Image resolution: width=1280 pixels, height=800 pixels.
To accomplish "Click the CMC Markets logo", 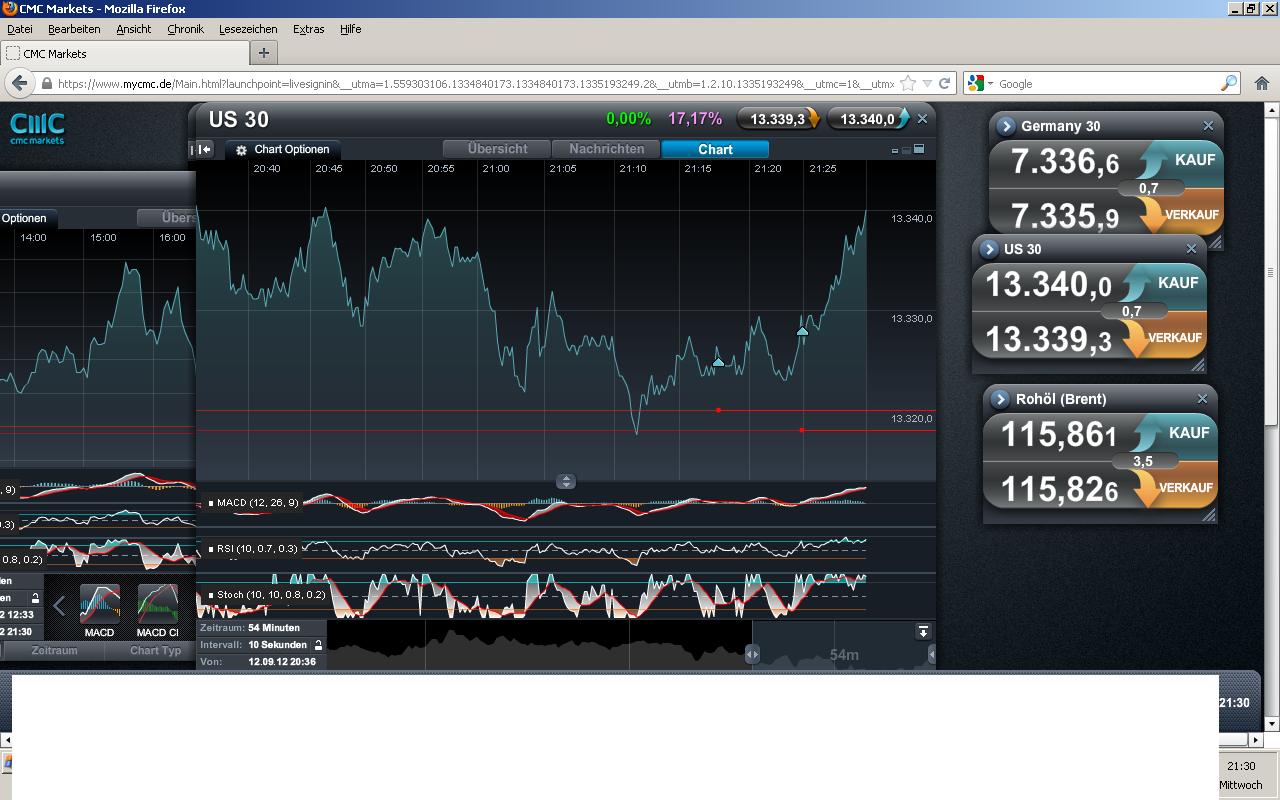I will (x=37, y=128).
